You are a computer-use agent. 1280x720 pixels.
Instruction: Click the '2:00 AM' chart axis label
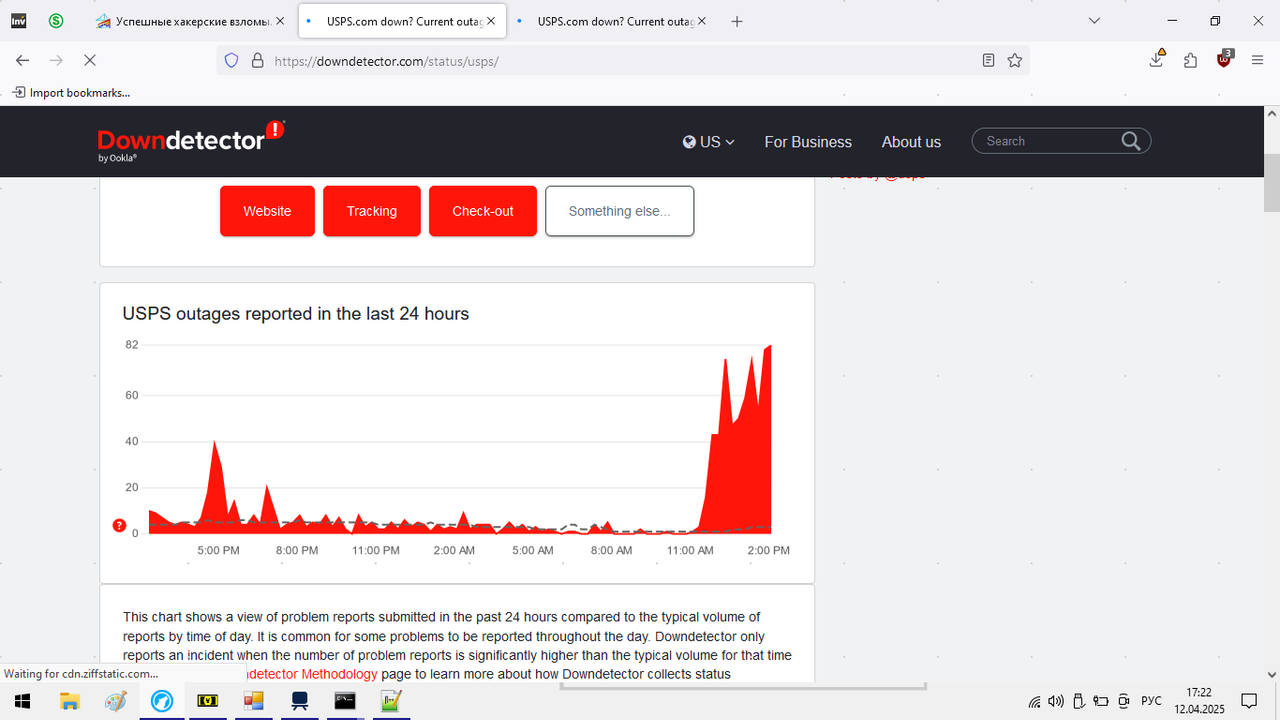click(454, 550)
